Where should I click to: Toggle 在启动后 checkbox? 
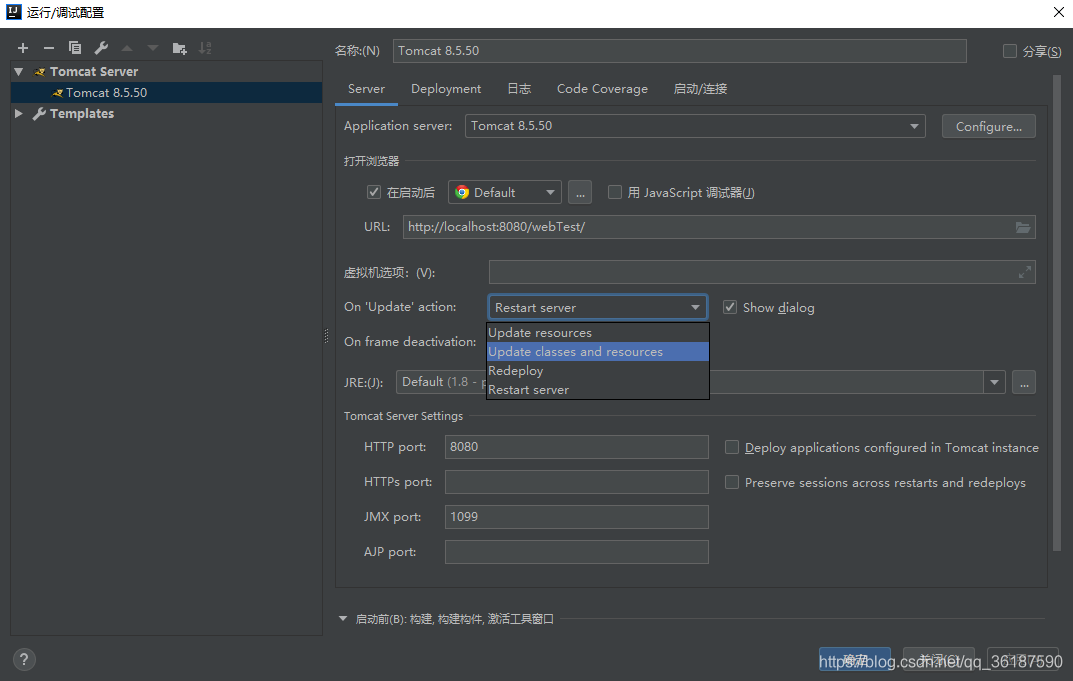click(374, 192)
